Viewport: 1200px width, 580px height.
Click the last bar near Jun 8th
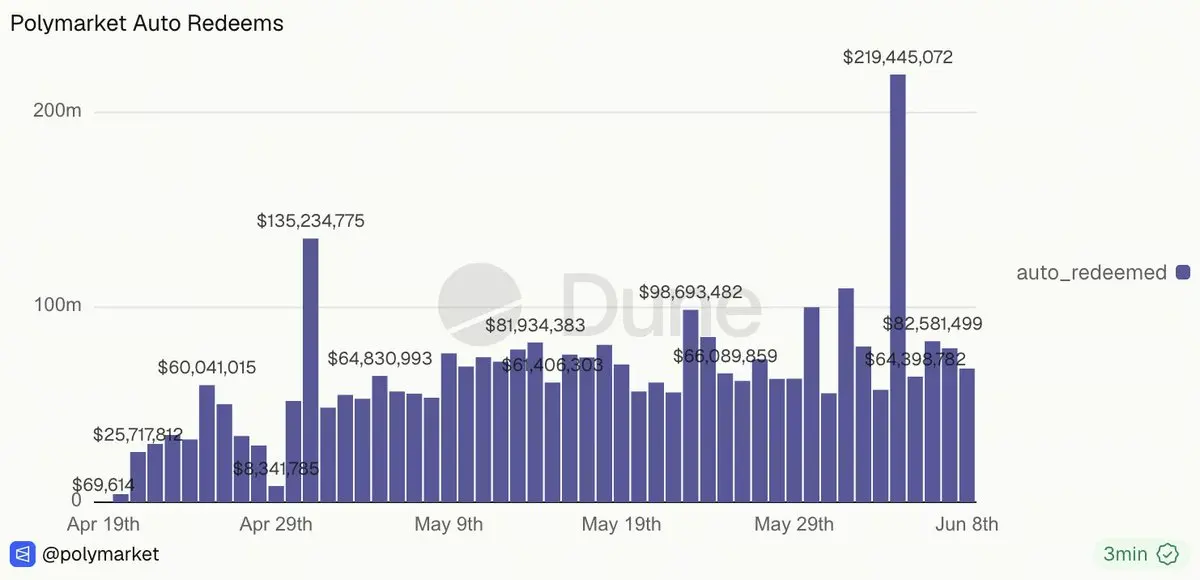click(967, 435)
